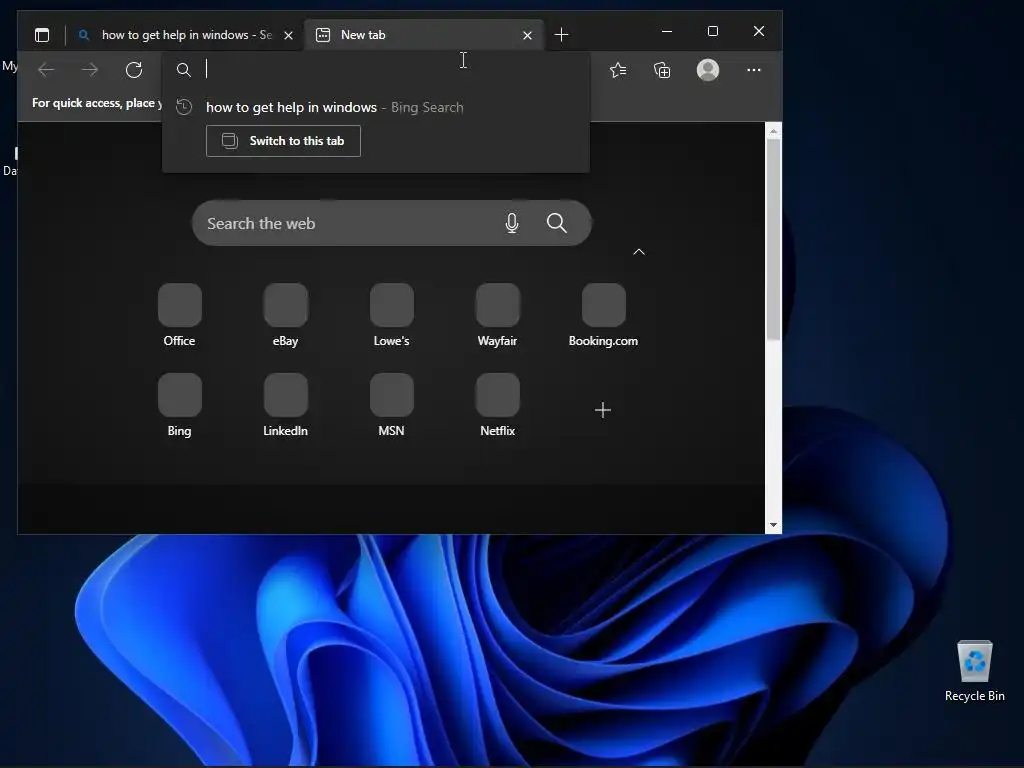Close the Edge browser window
Viewport: 1024px width, 768px height.
759,31
